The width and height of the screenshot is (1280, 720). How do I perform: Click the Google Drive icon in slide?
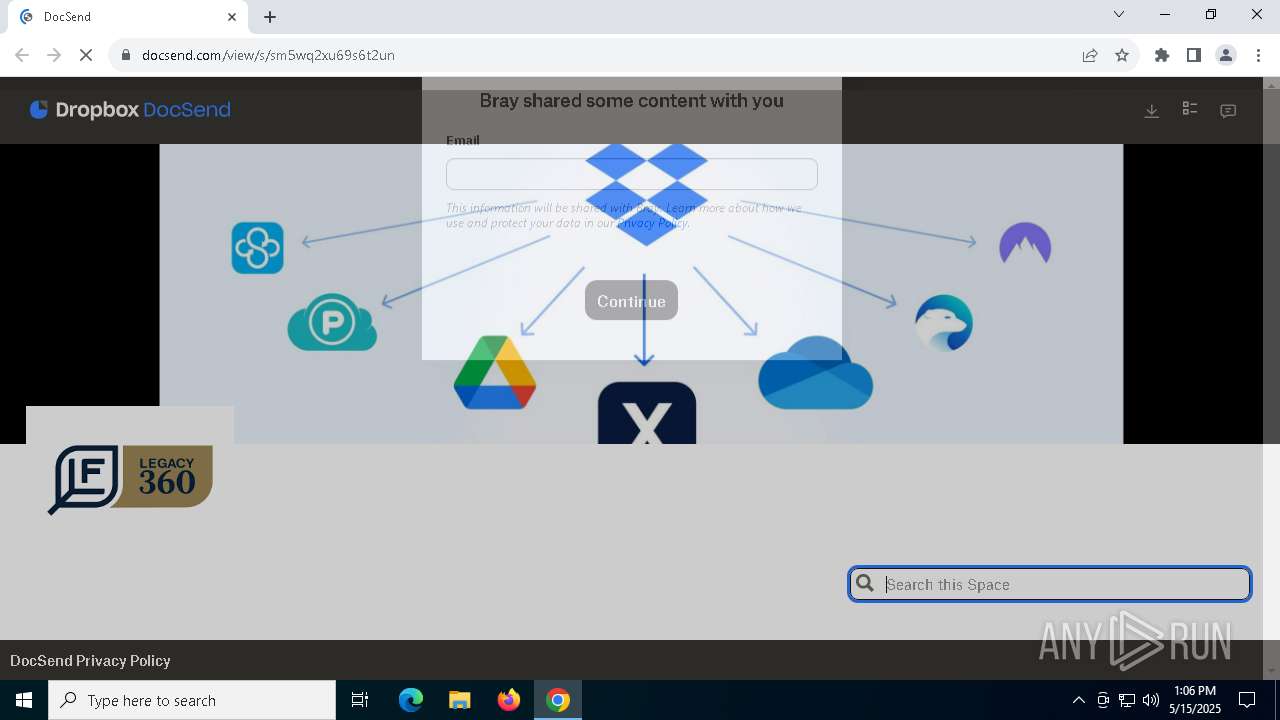tap(495, 373)
